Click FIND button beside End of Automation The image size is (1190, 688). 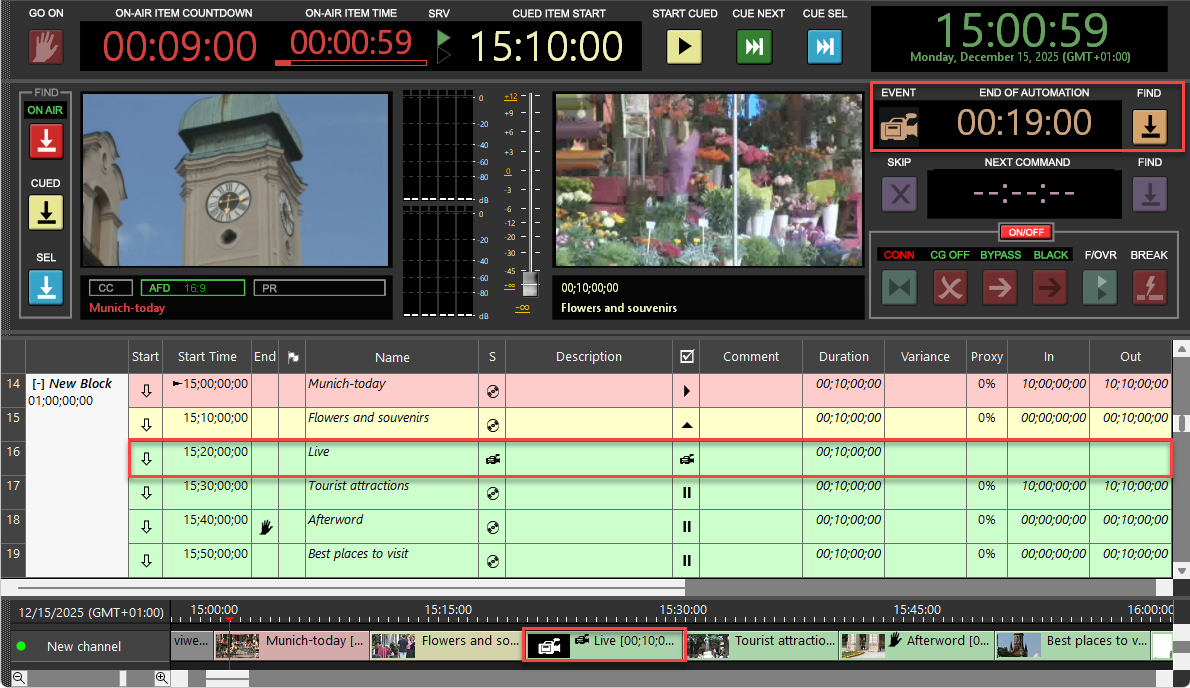point(1149,126)
